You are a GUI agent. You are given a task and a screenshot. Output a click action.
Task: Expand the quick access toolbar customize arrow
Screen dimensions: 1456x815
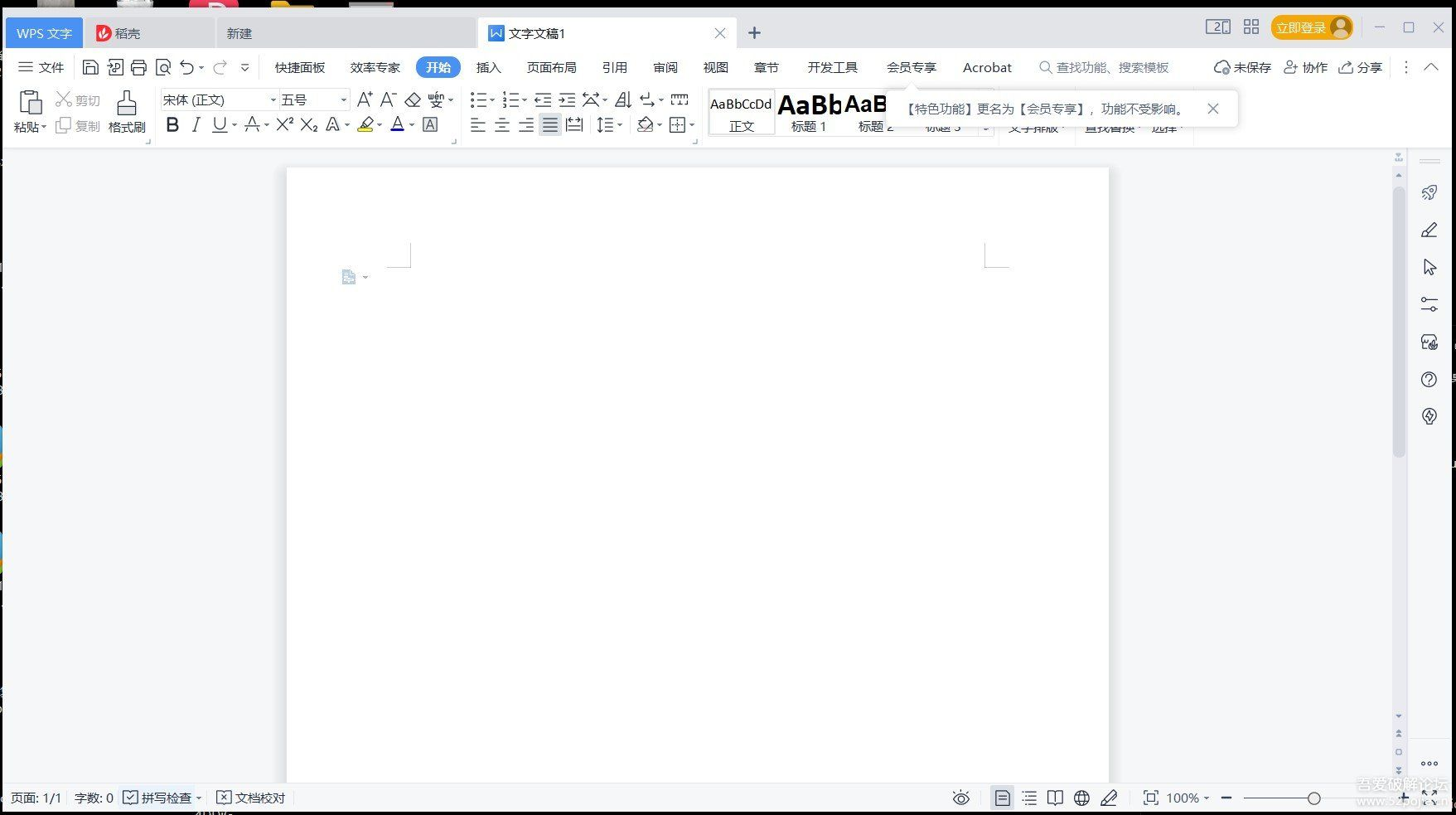[244, 67]
